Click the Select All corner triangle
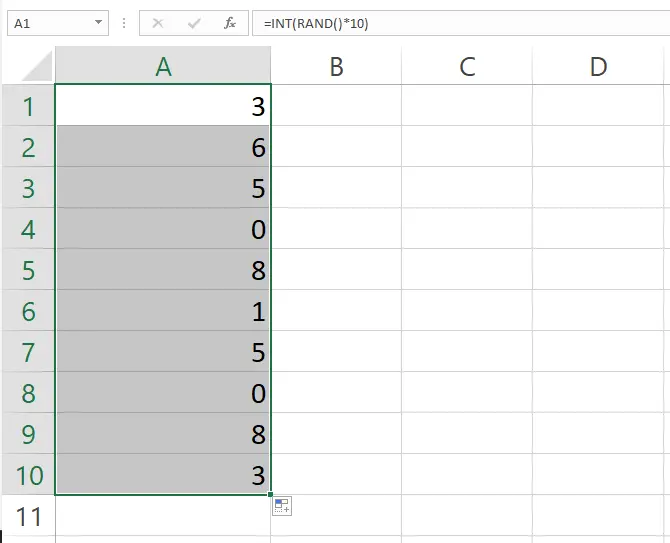This screenshot has width=670, height=543. point(37,66)
